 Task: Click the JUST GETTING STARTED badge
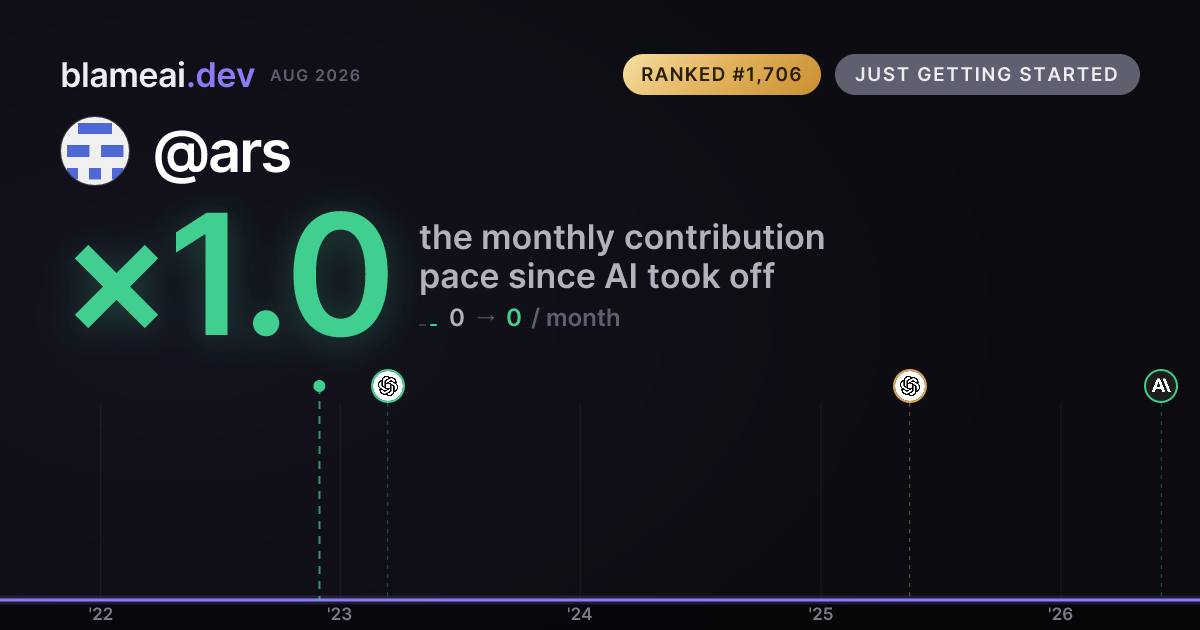(x=987, y=75)
